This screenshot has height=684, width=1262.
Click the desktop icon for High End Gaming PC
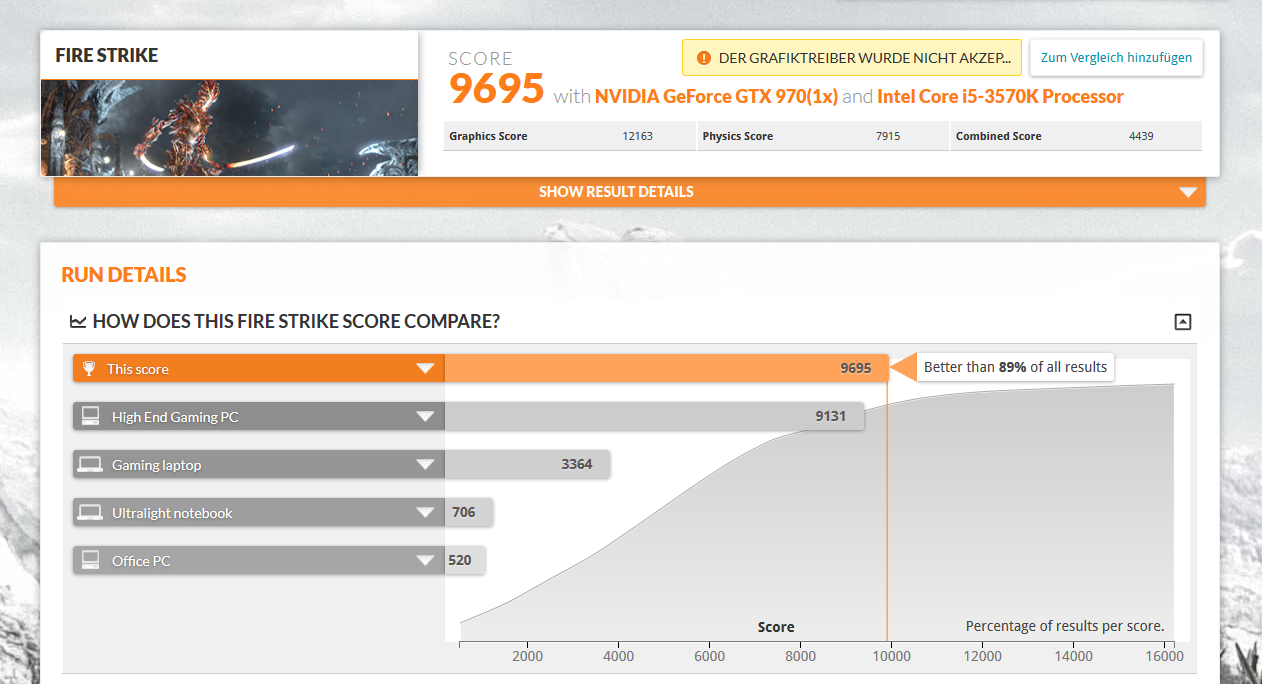90,417
